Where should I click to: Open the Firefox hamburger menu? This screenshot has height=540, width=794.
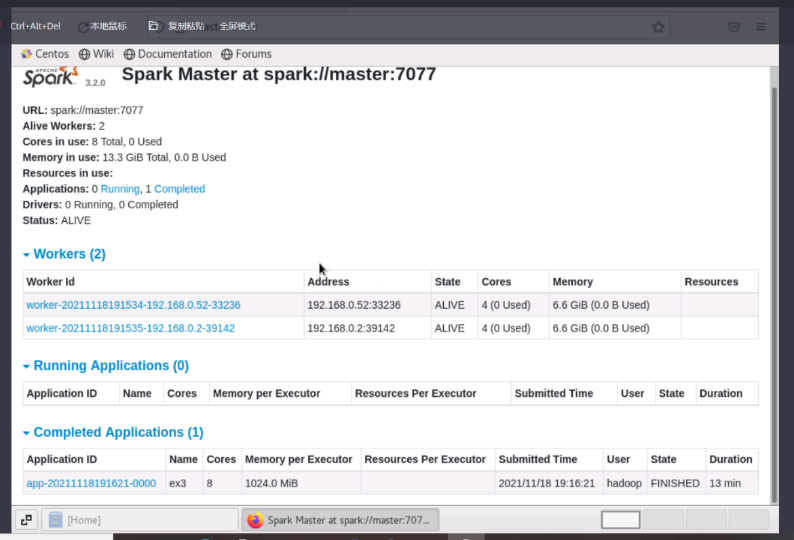click(761, 27)
